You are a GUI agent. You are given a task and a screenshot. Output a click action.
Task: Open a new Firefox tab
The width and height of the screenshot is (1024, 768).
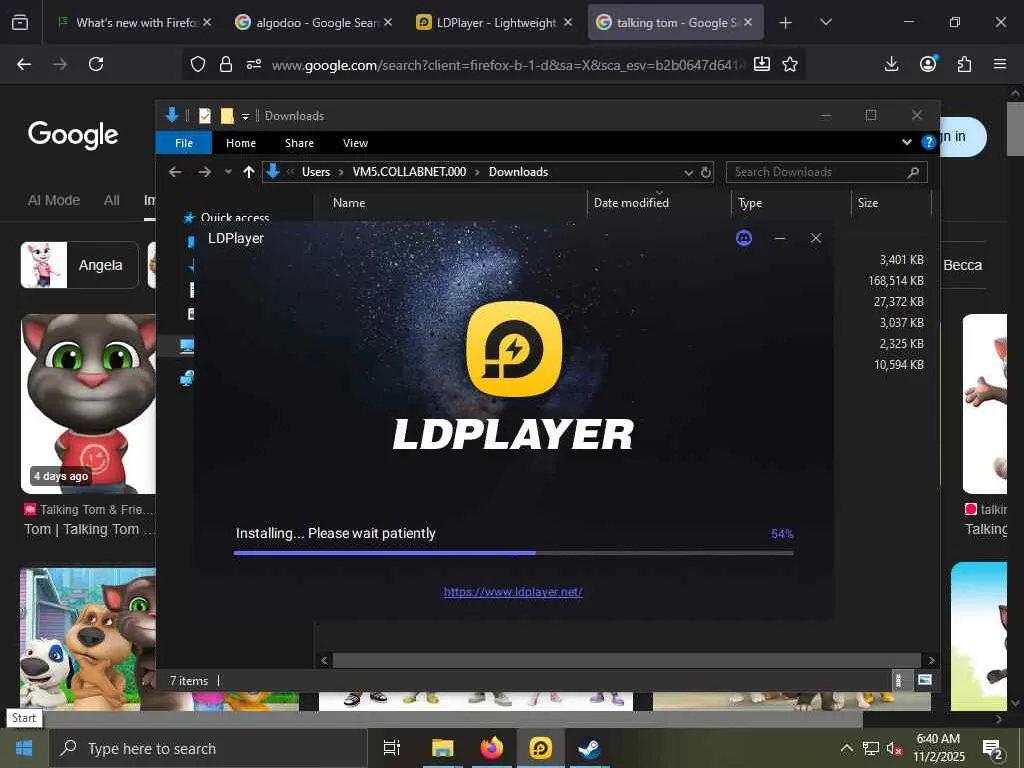(x=786, y=23)
